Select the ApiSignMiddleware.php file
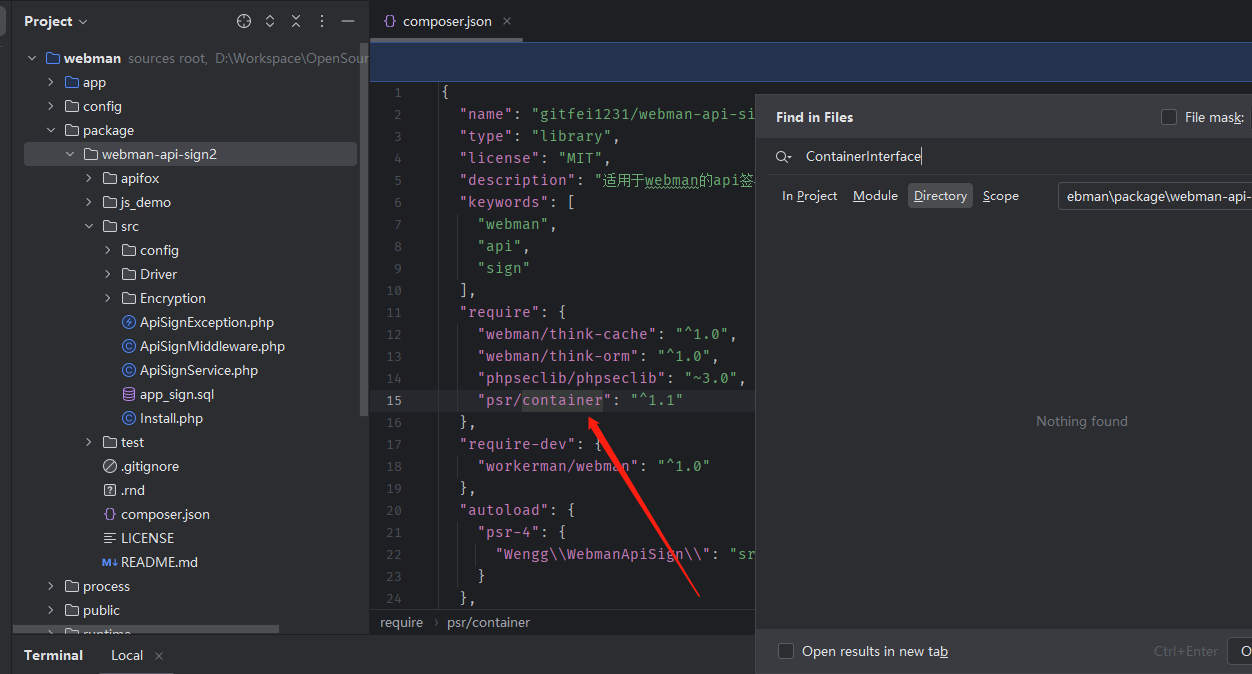The width and height of the screenshot is (1252, 674). (x=212, y=346)
